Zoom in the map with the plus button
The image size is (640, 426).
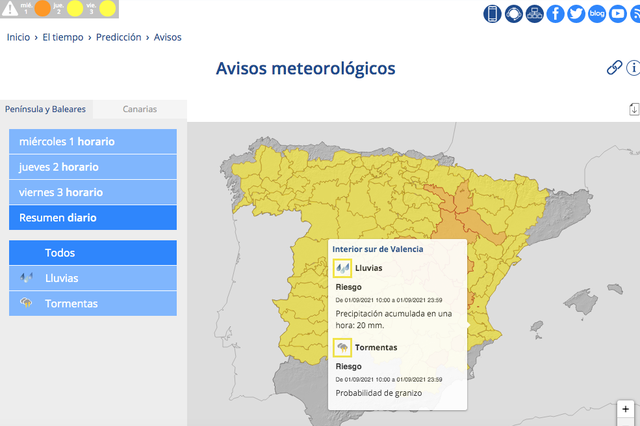point(625,409)
